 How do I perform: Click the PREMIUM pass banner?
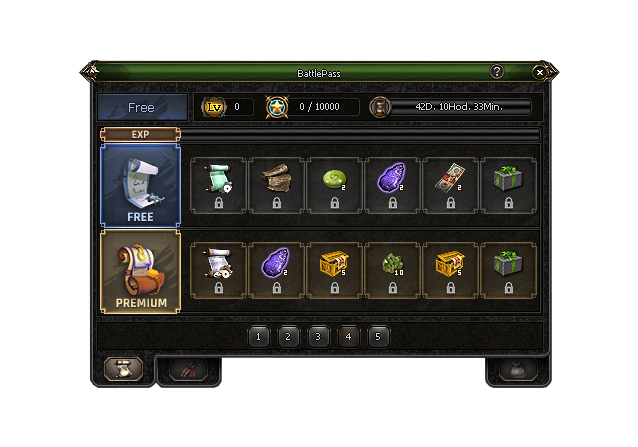tap(140, 272)
